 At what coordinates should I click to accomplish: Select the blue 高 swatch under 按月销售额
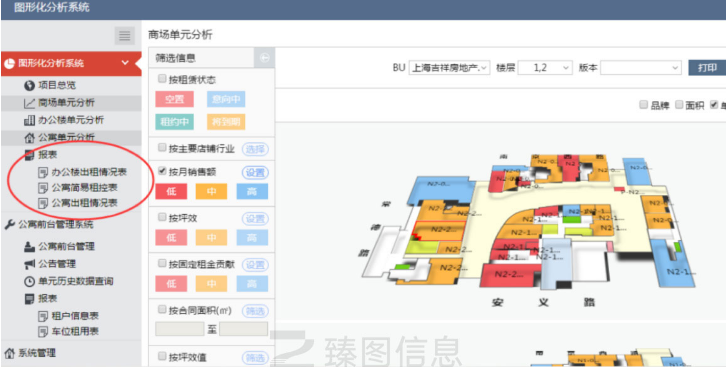(x=252, y=192)
